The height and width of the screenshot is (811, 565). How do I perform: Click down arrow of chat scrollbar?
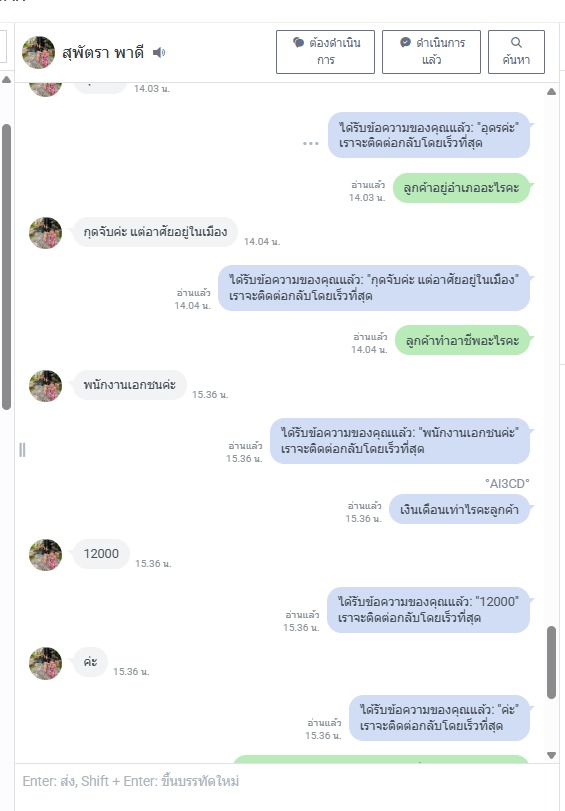click(552, 755)
